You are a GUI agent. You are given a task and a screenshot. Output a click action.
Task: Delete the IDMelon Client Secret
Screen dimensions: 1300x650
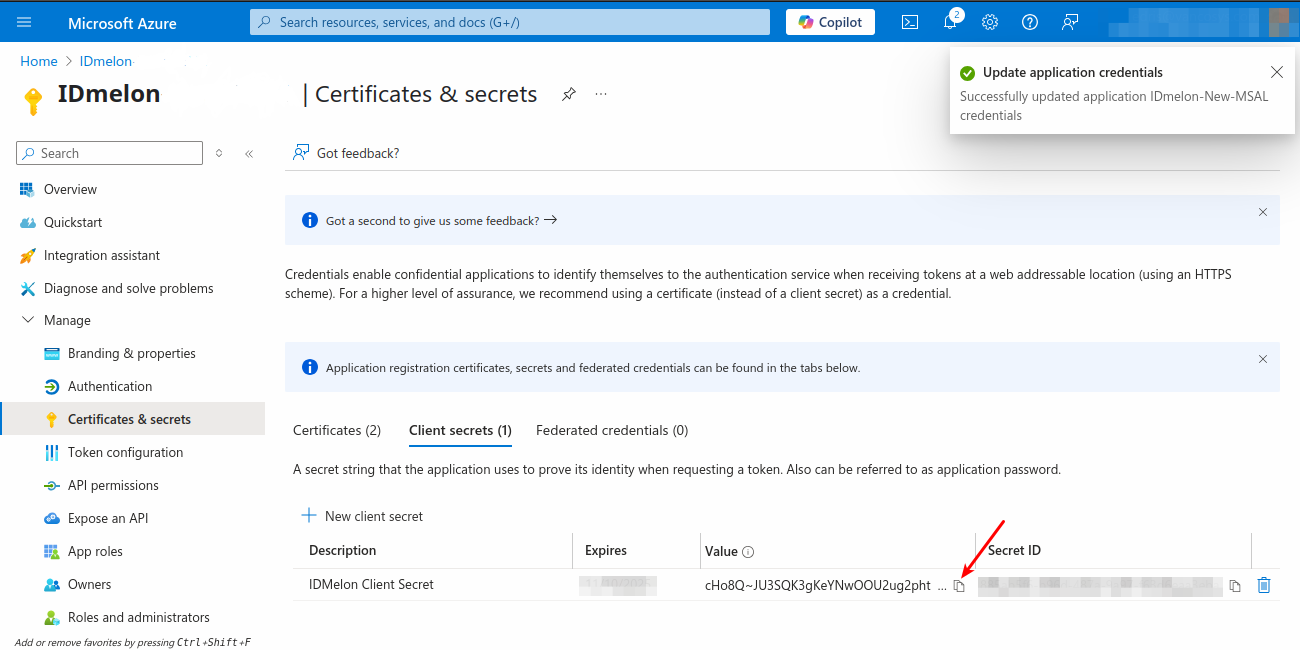pos(1264,585)
